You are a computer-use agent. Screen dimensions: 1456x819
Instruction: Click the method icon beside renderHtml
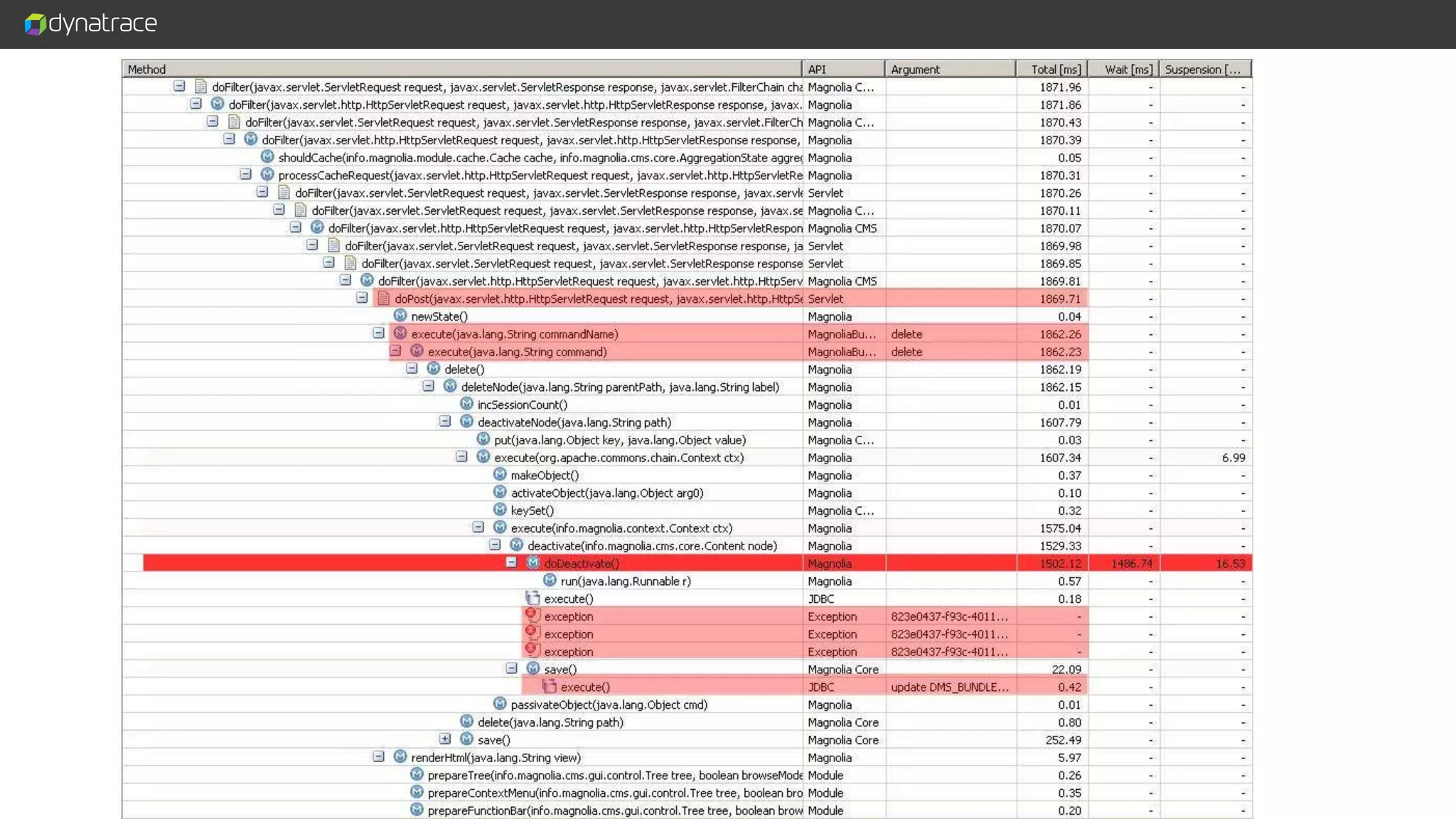(400, 757)
